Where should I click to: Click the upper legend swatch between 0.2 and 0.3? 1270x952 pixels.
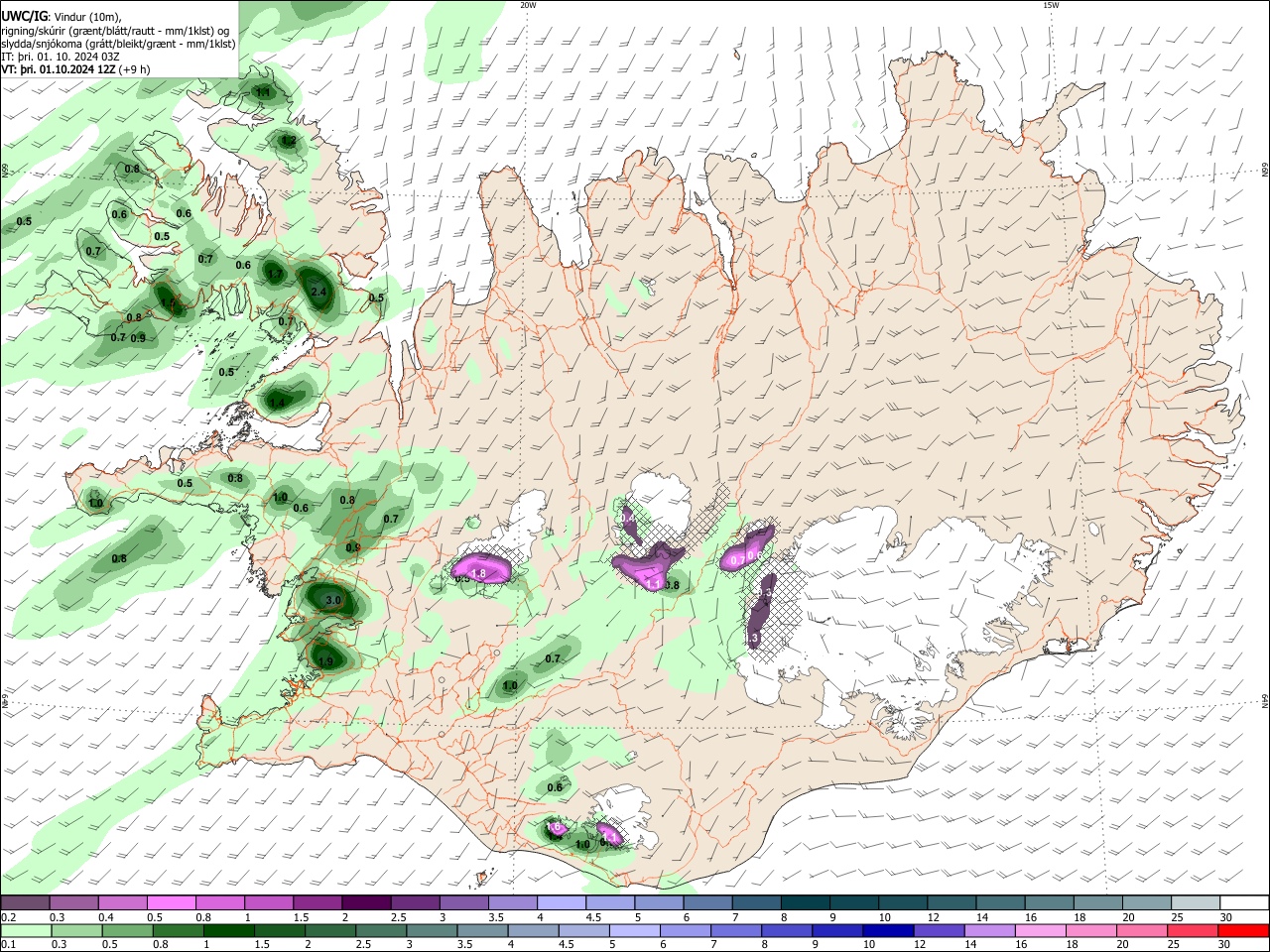pos(25,903)
